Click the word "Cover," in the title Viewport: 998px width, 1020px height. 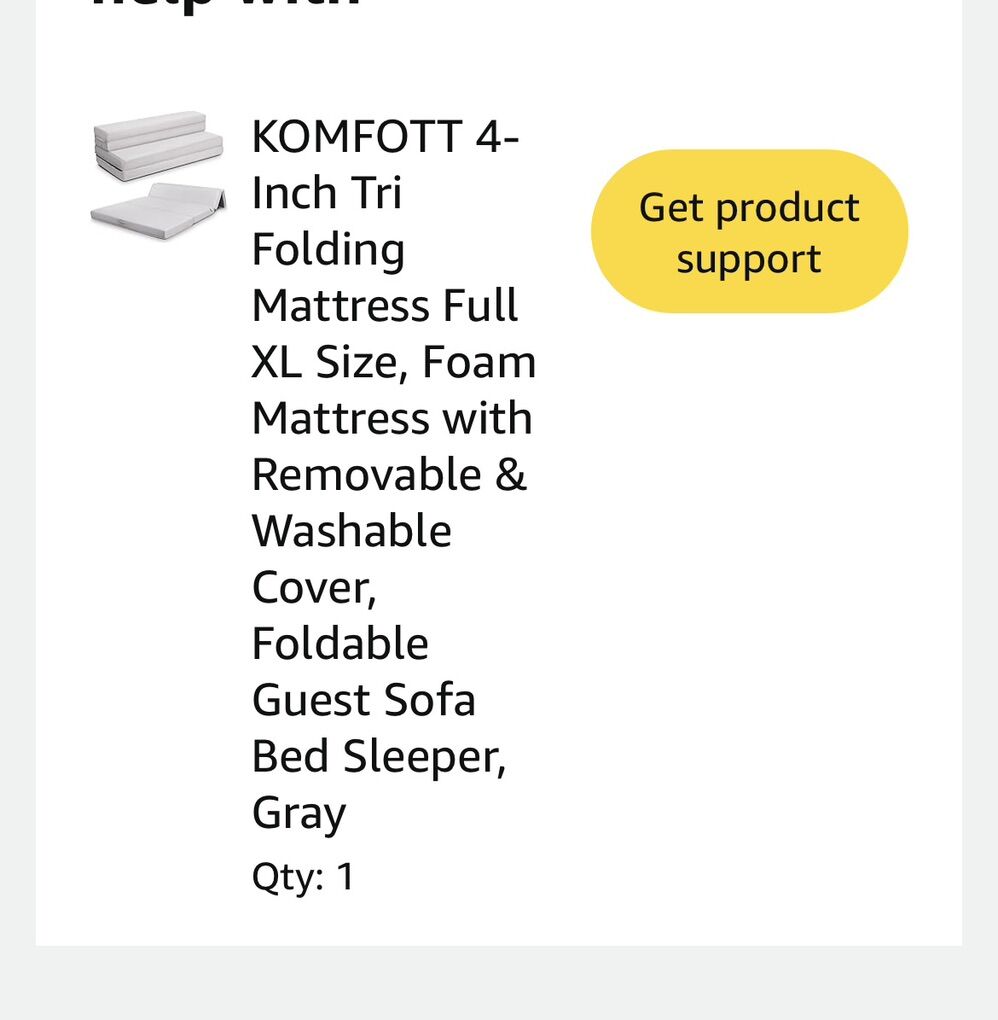pos(314,587)
